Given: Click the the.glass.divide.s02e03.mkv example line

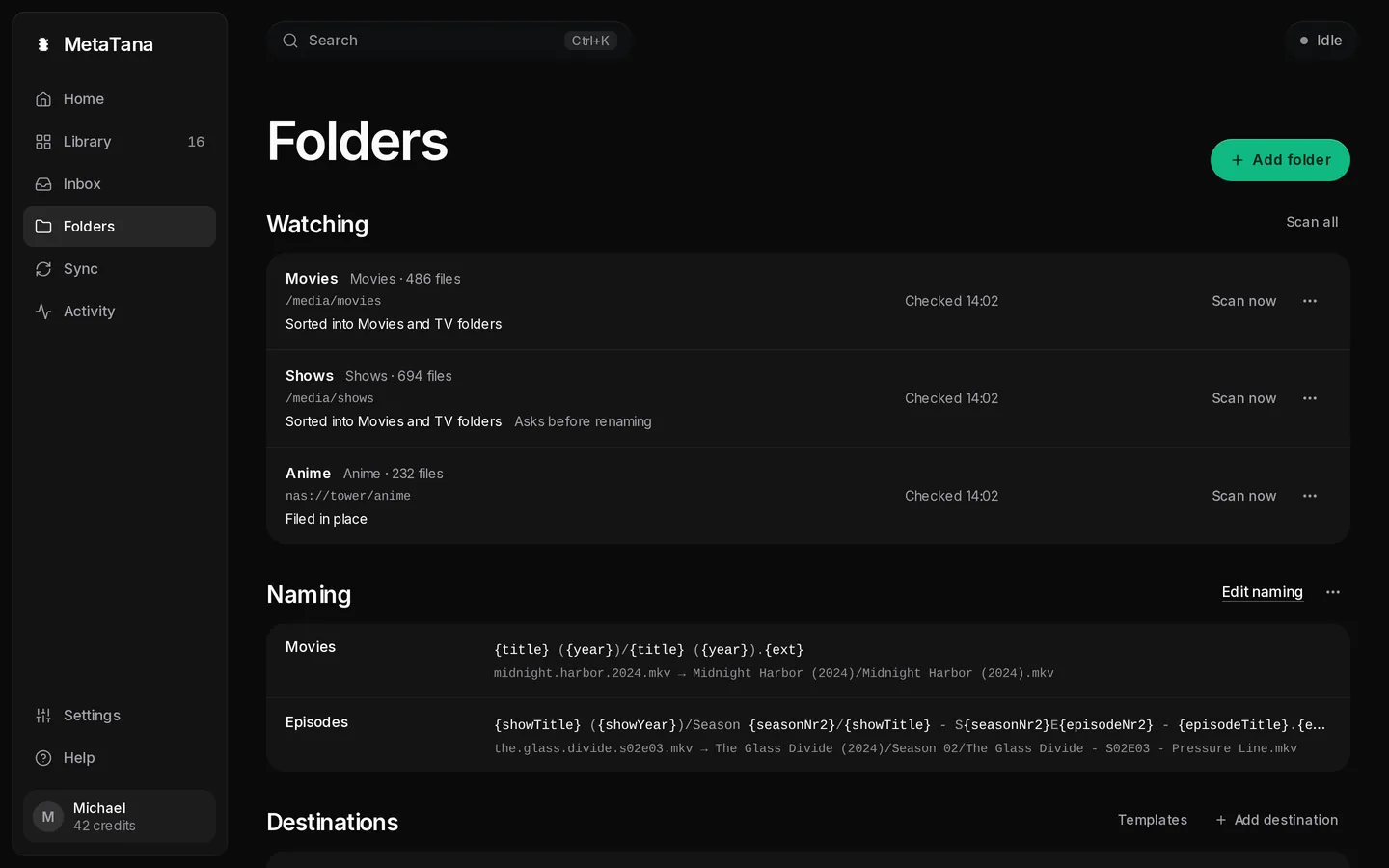Looking at the screenshot, I should coord(895,748).
